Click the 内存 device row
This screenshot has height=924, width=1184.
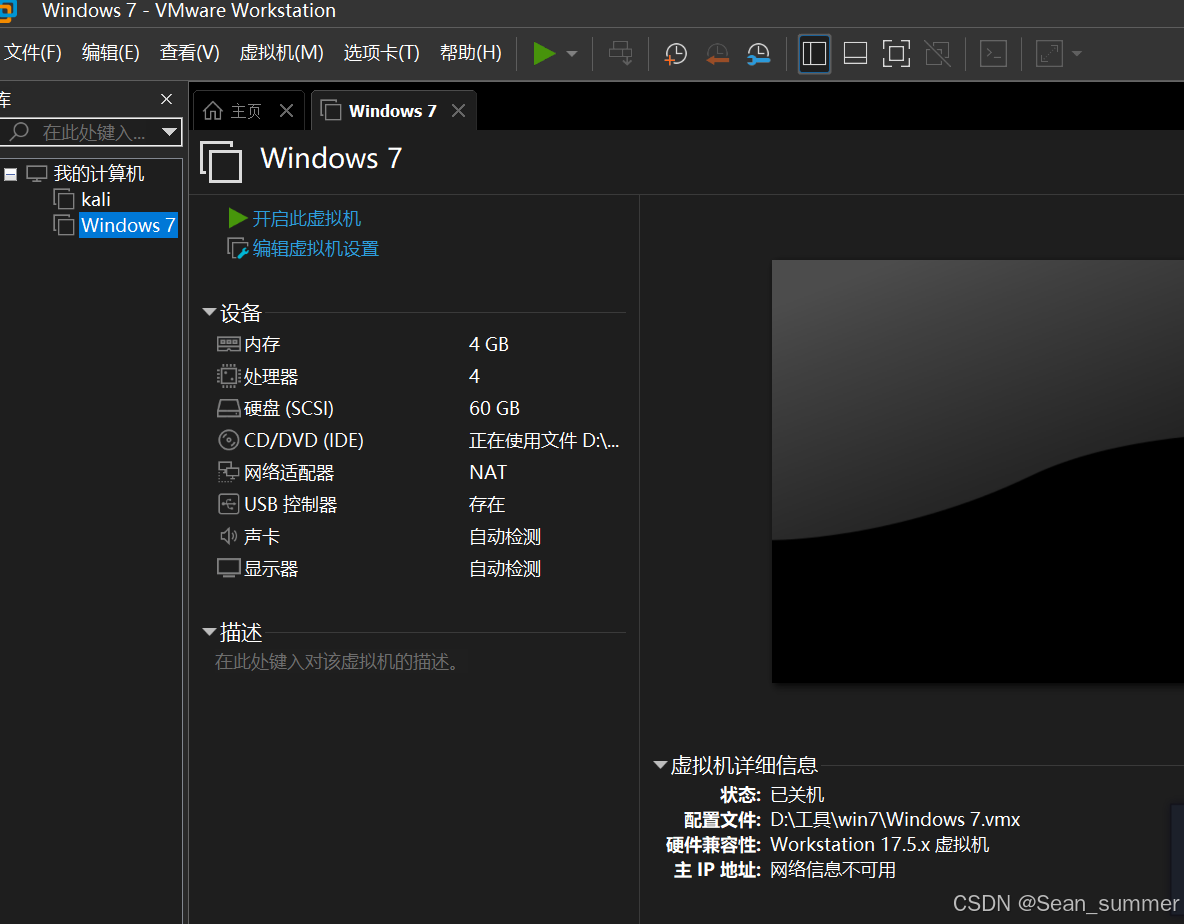[419, 344]
